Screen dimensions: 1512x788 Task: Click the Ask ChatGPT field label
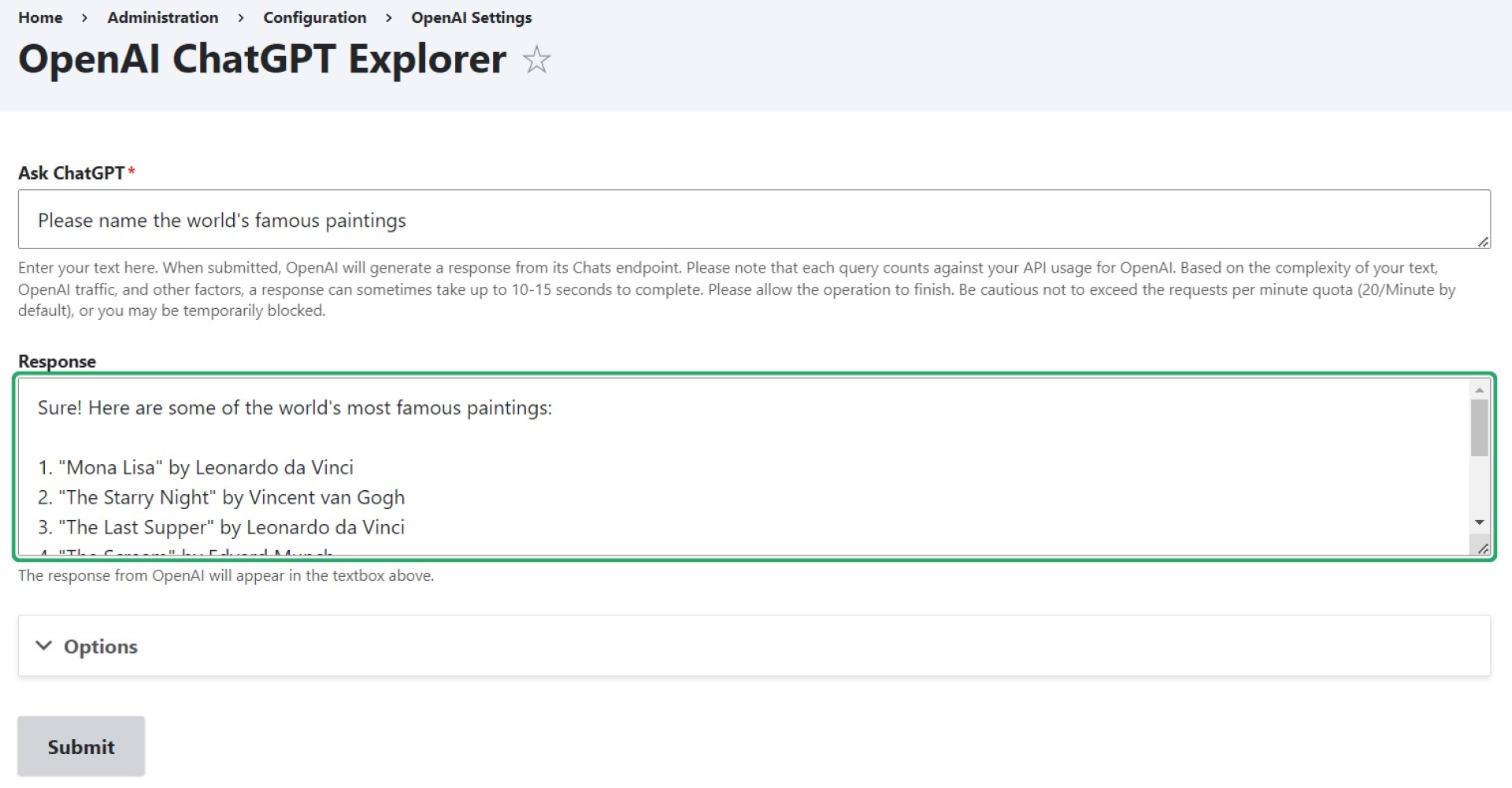pyautogui.click(x=72, y=173)
